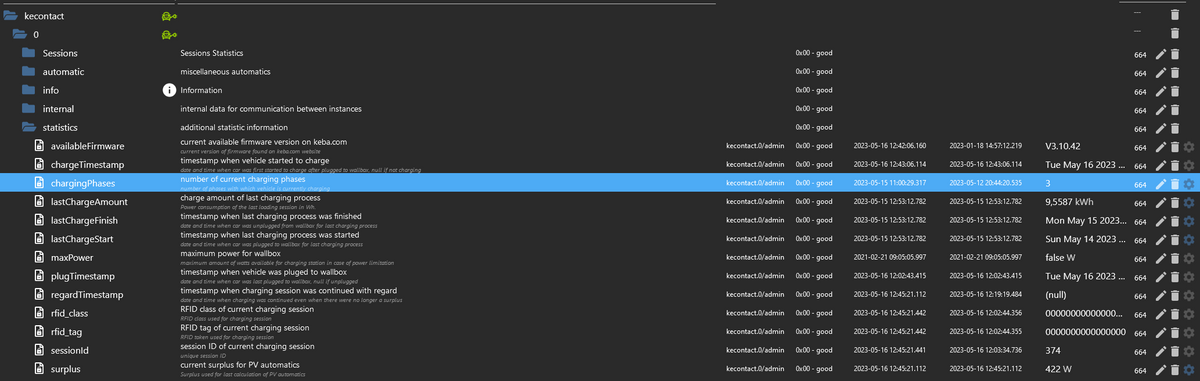Viewport: 1200px width, 381px height.
Task: Edit the automatic folder object
Action: tap(1161, 72)
